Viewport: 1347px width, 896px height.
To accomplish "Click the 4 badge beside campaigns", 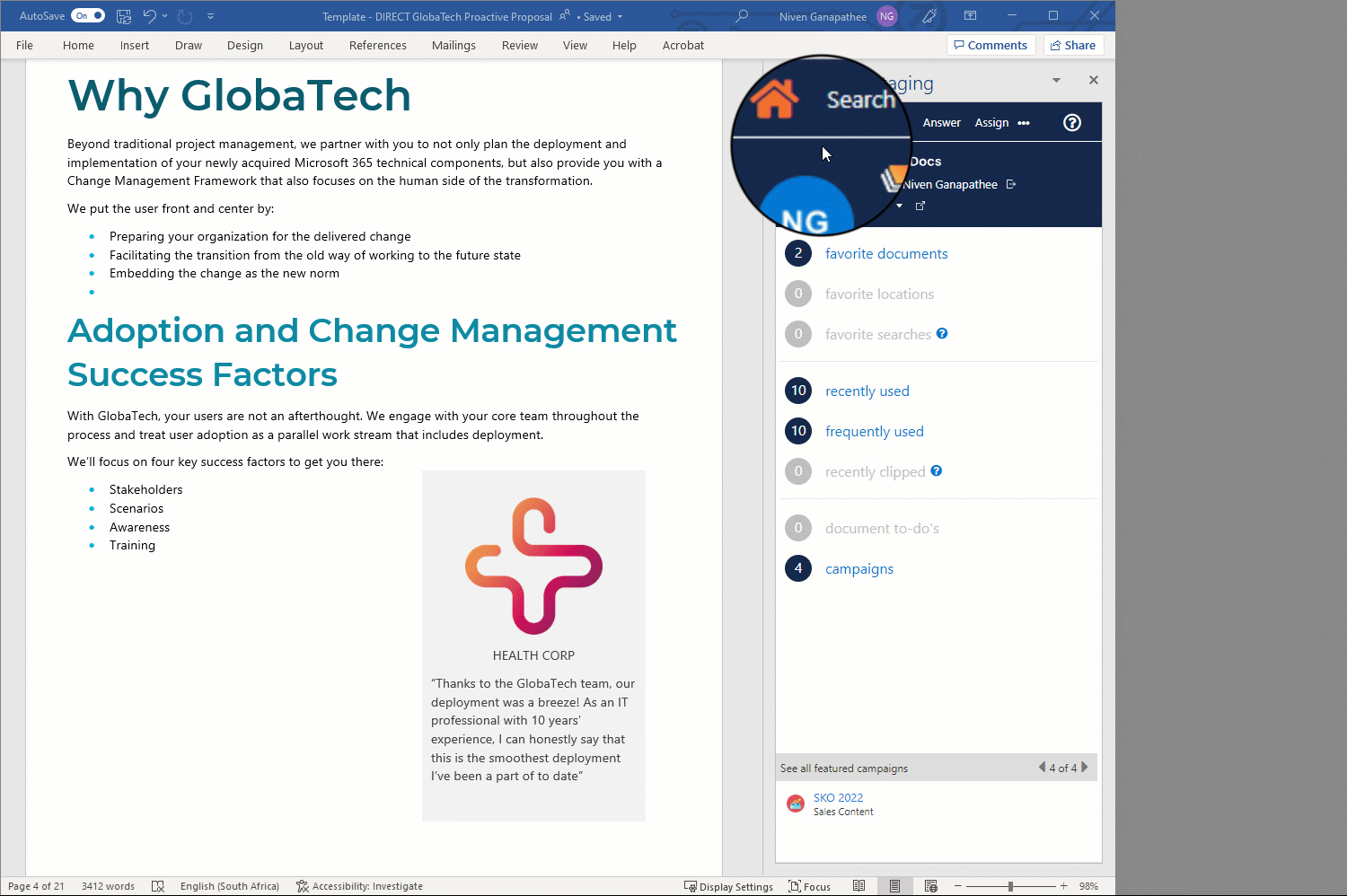I will [798, 568].
